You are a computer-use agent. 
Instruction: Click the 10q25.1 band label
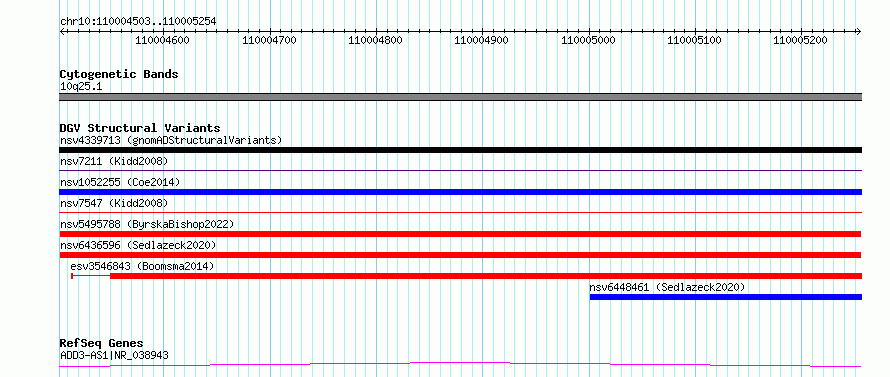pos(81,87)
